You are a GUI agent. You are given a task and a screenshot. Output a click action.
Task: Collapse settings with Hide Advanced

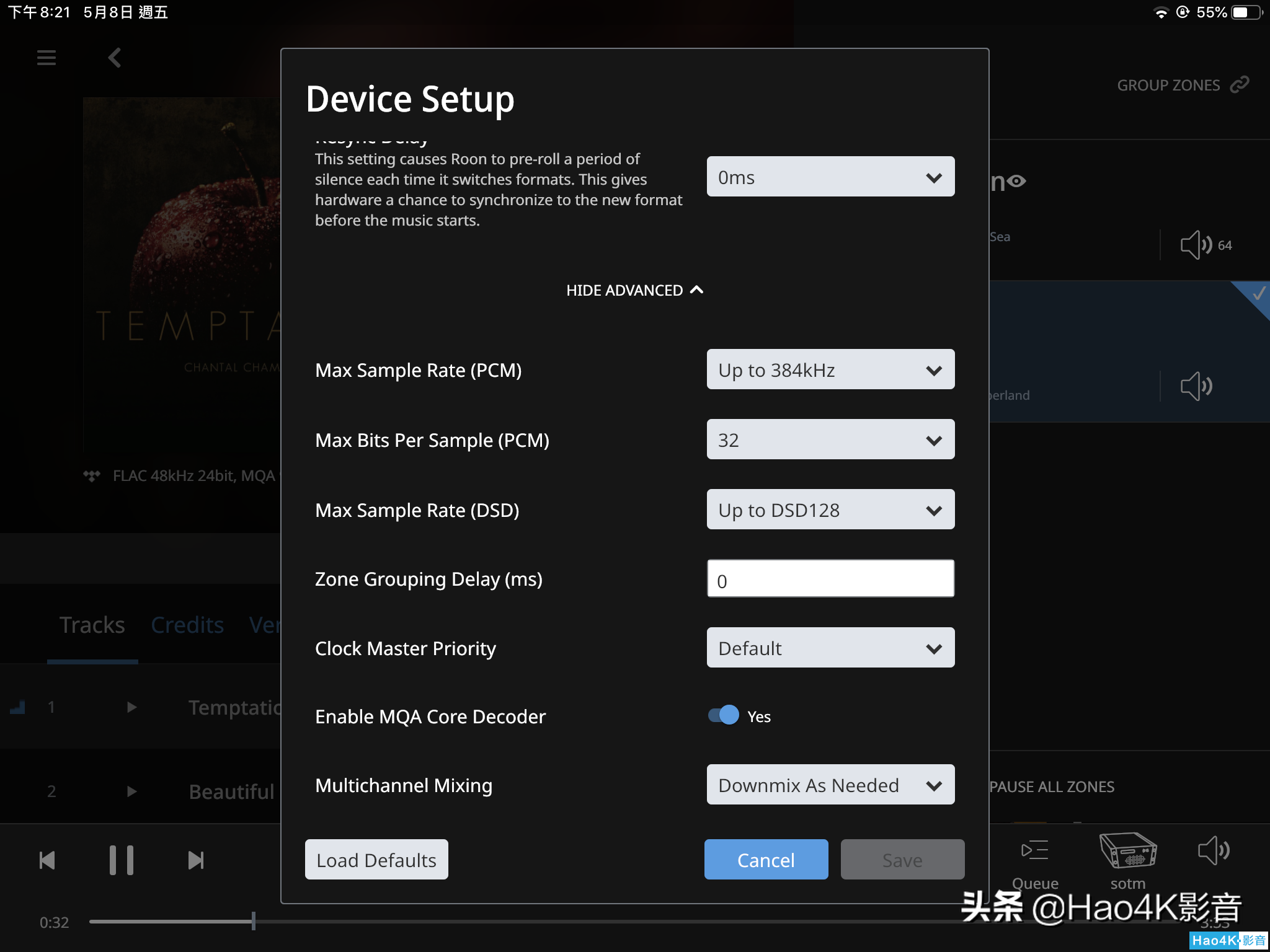pos(634,290)
